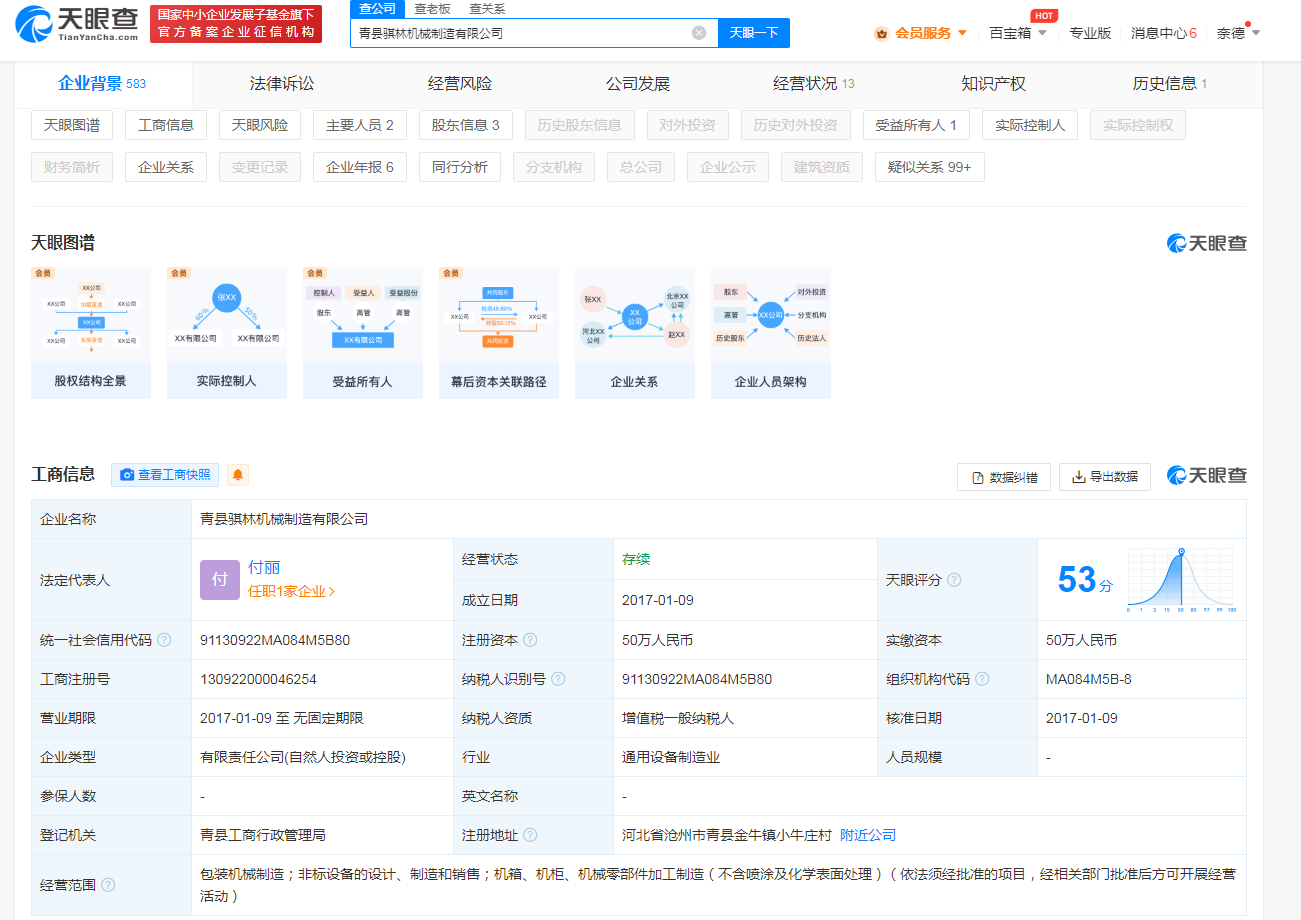Screen dimensions: 1301x920
Task: Click help icon next to 注册地址
Action: click(x=530, y=835)
